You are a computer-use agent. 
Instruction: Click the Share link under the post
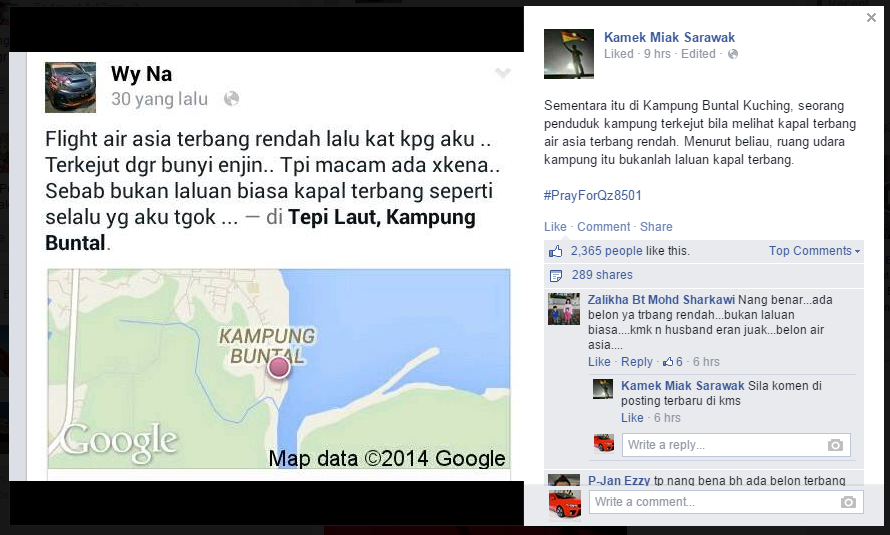(656, 226)
